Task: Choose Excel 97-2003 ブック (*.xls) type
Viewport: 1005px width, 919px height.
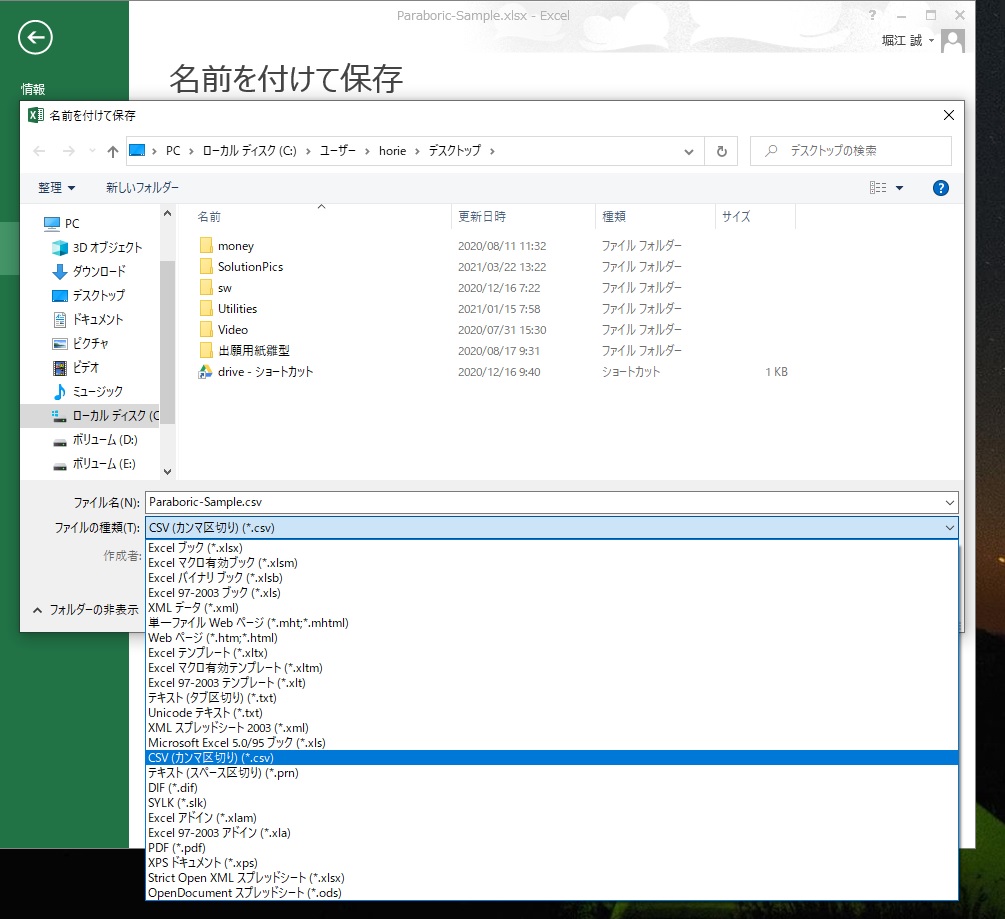Action: 552,593
